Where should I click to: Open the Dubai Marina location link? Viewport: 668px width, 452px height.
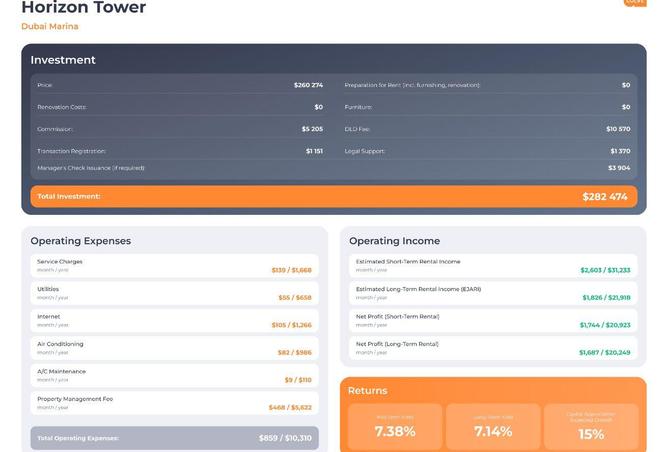(50, 27)
